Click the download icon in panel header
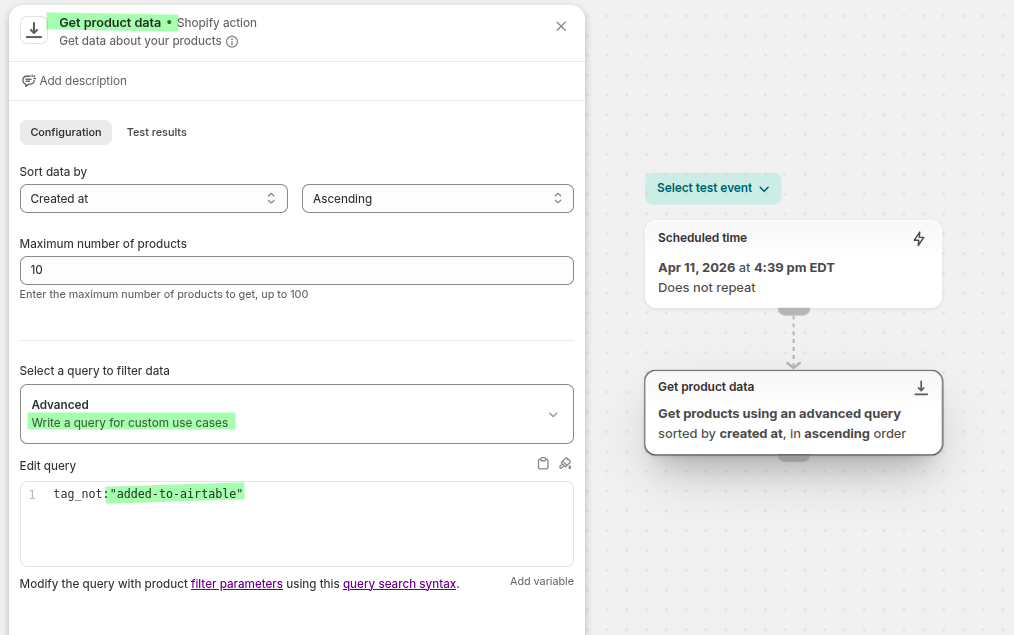The width and height of the screenshot is (1014, 635). 34,30
